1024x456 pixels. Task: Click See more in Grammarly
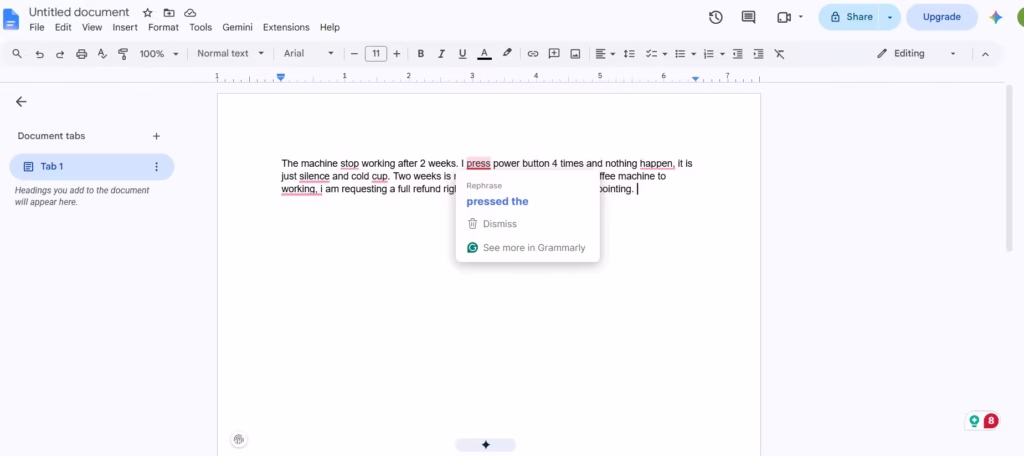pos(526,248)
